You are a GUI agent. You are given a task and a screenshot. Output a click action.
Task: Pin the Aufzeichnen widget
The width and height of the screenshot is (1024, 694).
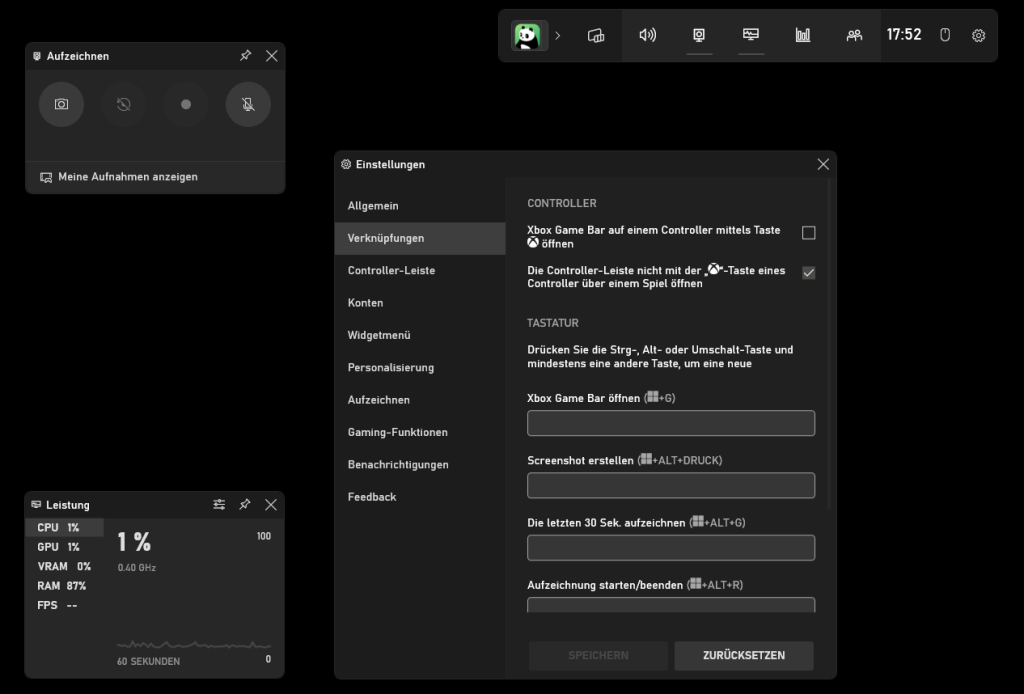(x=246, y=55)
